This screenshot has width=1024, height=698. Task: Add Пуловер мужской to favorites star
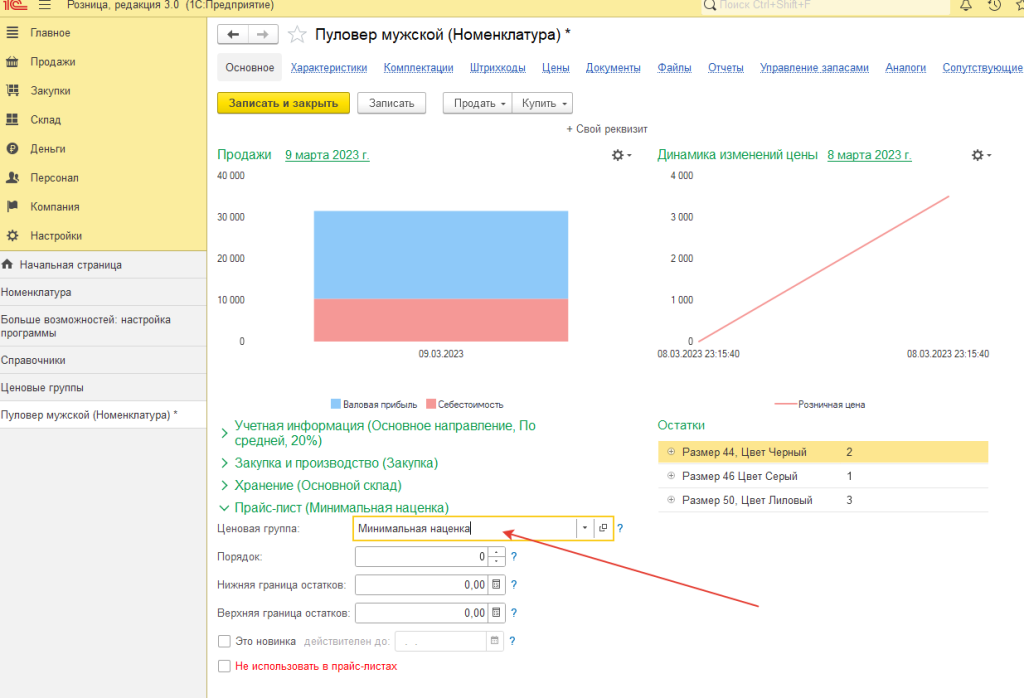click(297, 35)
